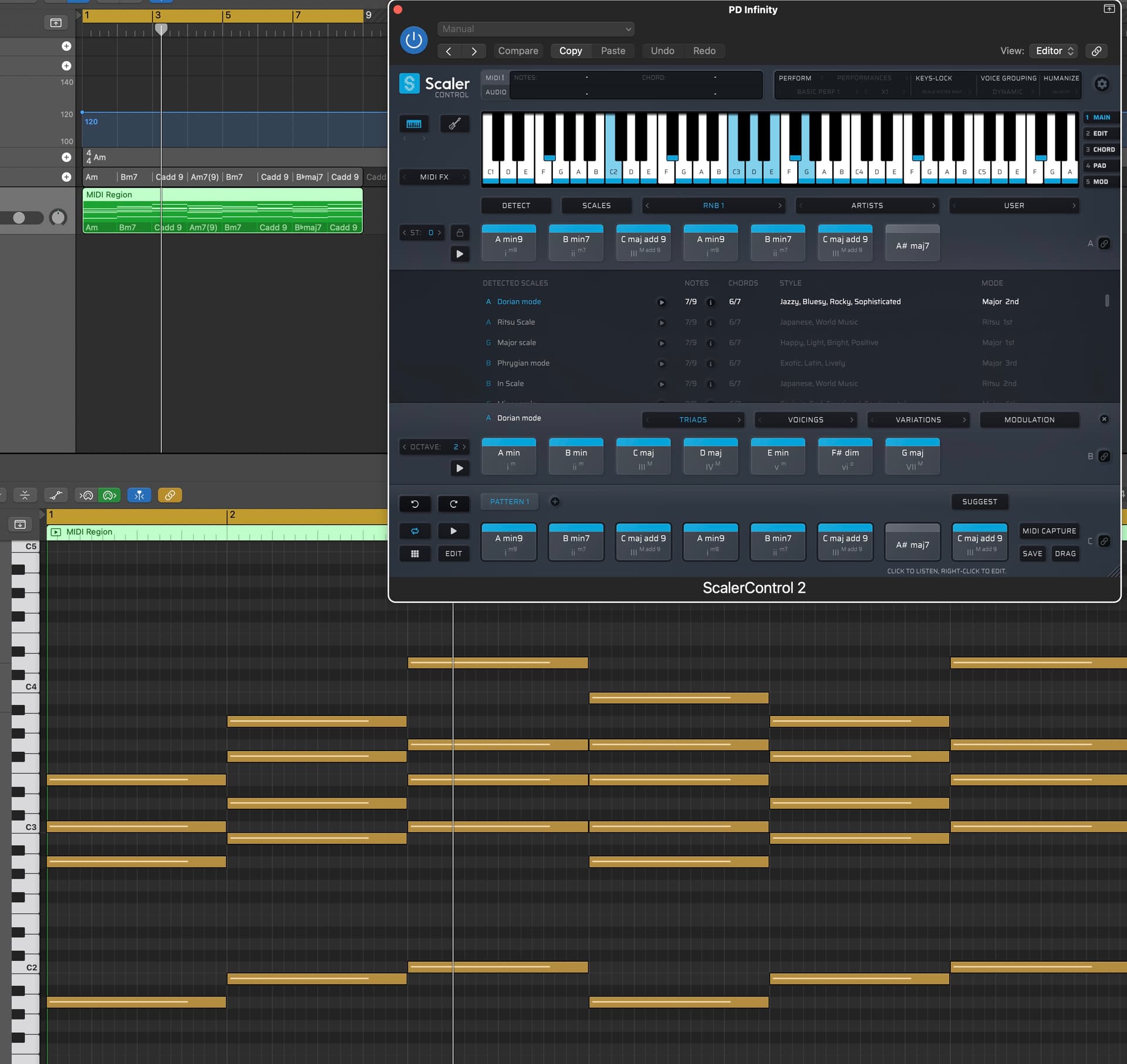Toggle PERFORM in Scaler
1127x1064 pixels.
794,78
